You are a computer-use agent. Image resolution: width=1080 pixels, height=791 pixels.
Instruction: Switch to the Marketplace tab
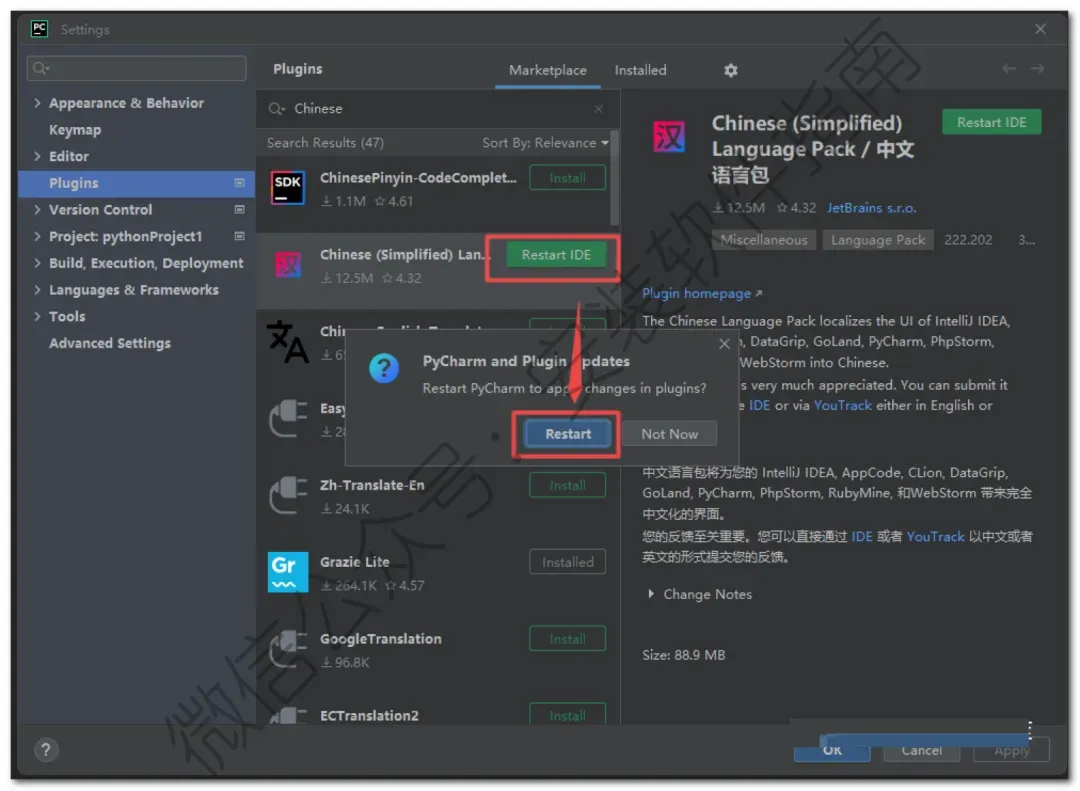pos(548,70)
